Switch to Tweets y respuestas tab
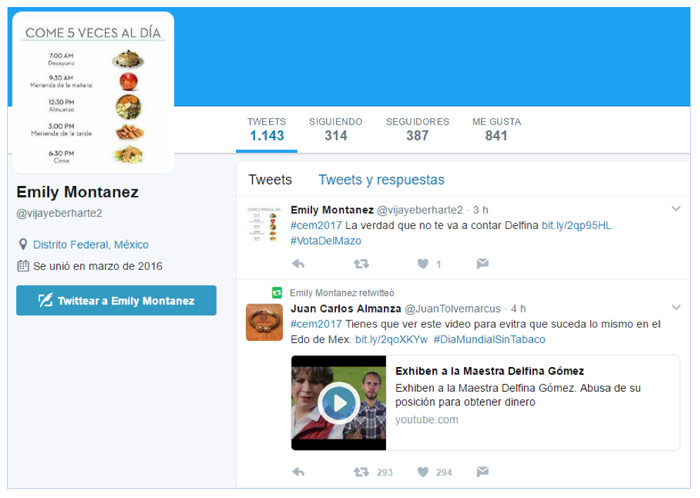 (381, 180)
